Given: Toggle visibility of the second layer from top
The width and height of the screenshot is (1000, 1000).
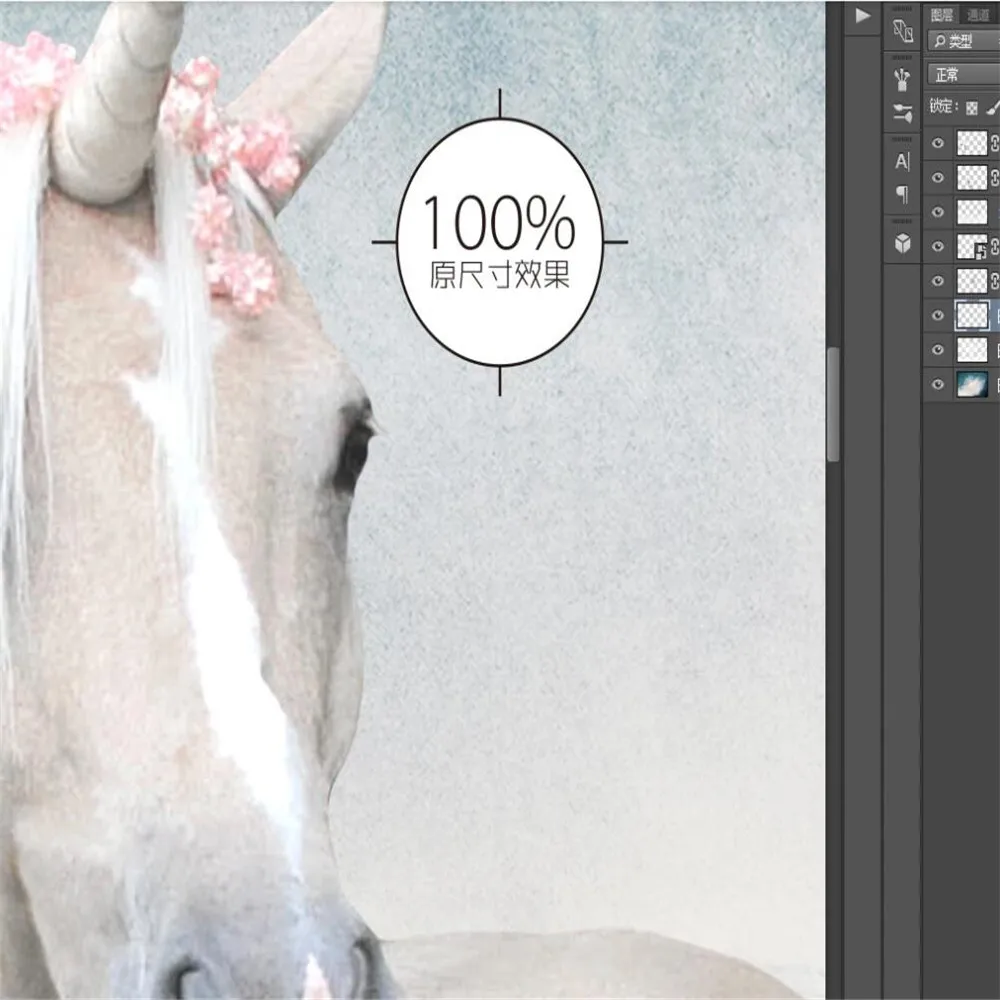Looking at the screenshot, I should [938, 177].
